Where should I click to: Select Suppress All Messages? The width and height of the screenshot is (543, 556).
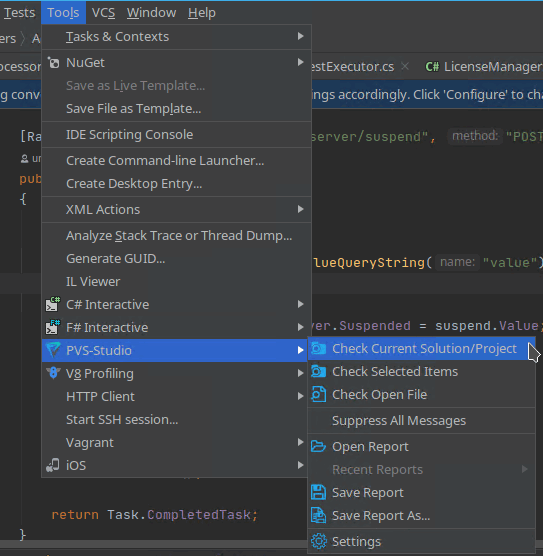click(x=421, y=421)
